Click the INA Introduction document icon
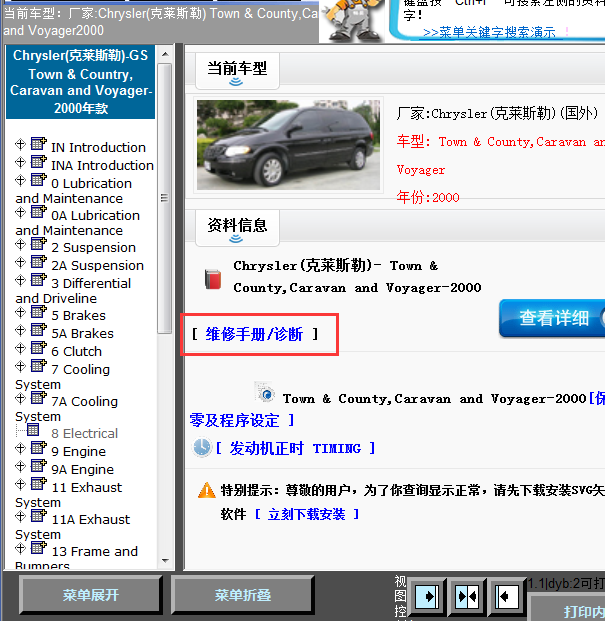This screenshot has height=621, width=605. 38,161
